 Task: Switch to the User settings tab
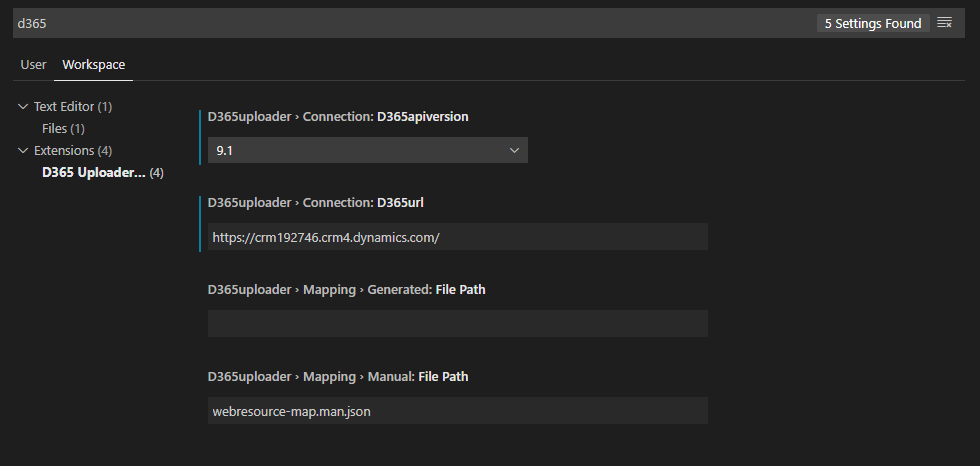33,64
